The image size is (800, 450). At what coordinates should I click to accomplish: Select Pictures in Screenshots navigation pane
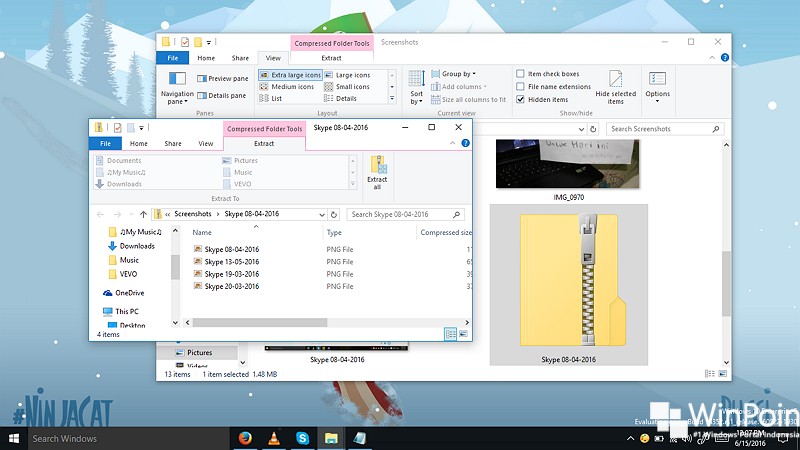point(194,353)
